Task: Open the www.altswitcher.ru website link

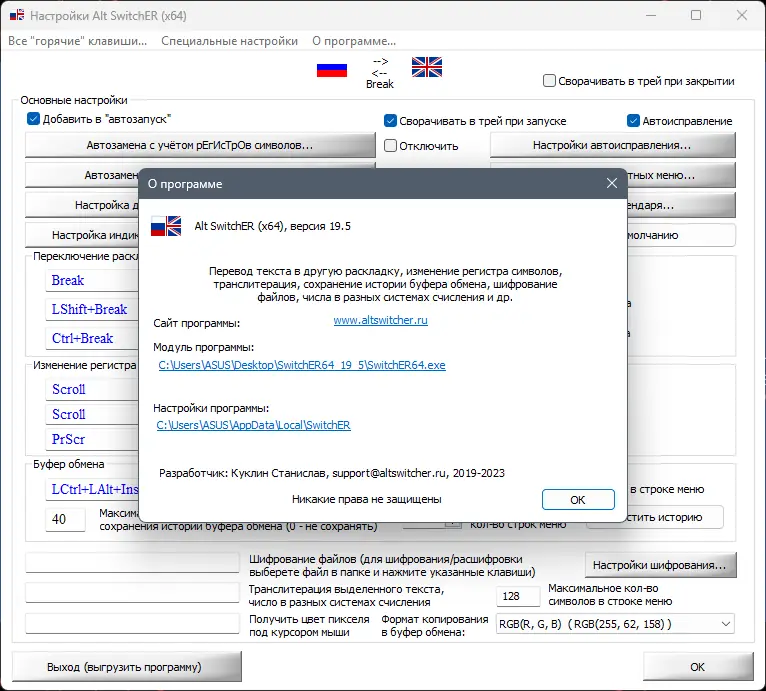Action: coord(381,320)
